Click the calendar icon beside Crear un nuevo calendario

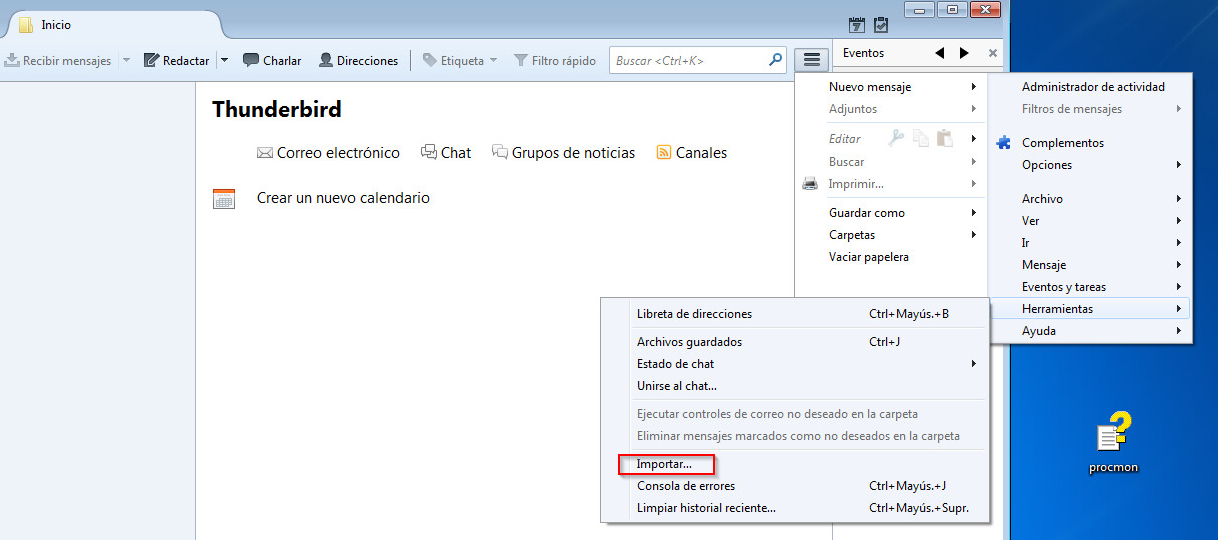coord(224,198)
